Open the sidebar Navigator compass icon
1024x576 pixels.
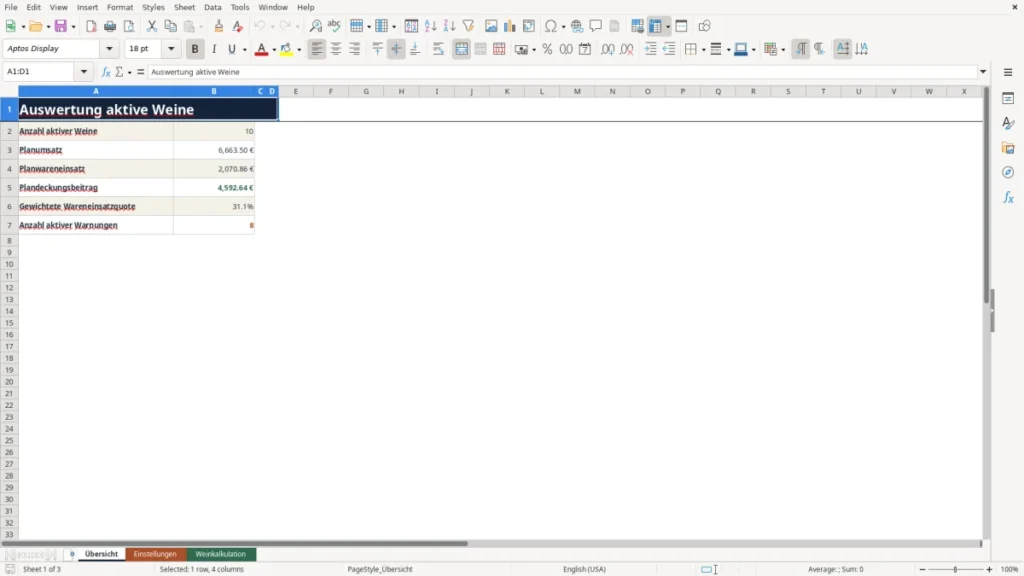click(1008, 172)
